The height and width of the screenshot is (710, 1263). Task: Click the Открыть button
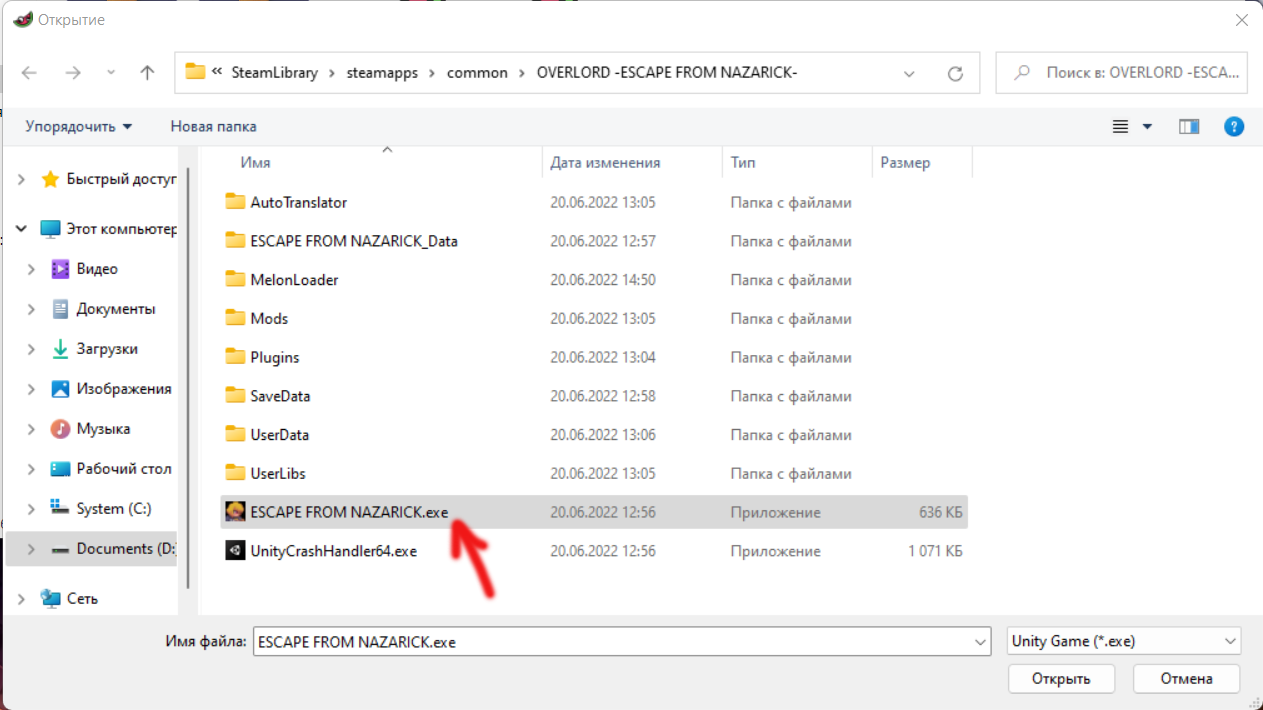pos(1061,679)
